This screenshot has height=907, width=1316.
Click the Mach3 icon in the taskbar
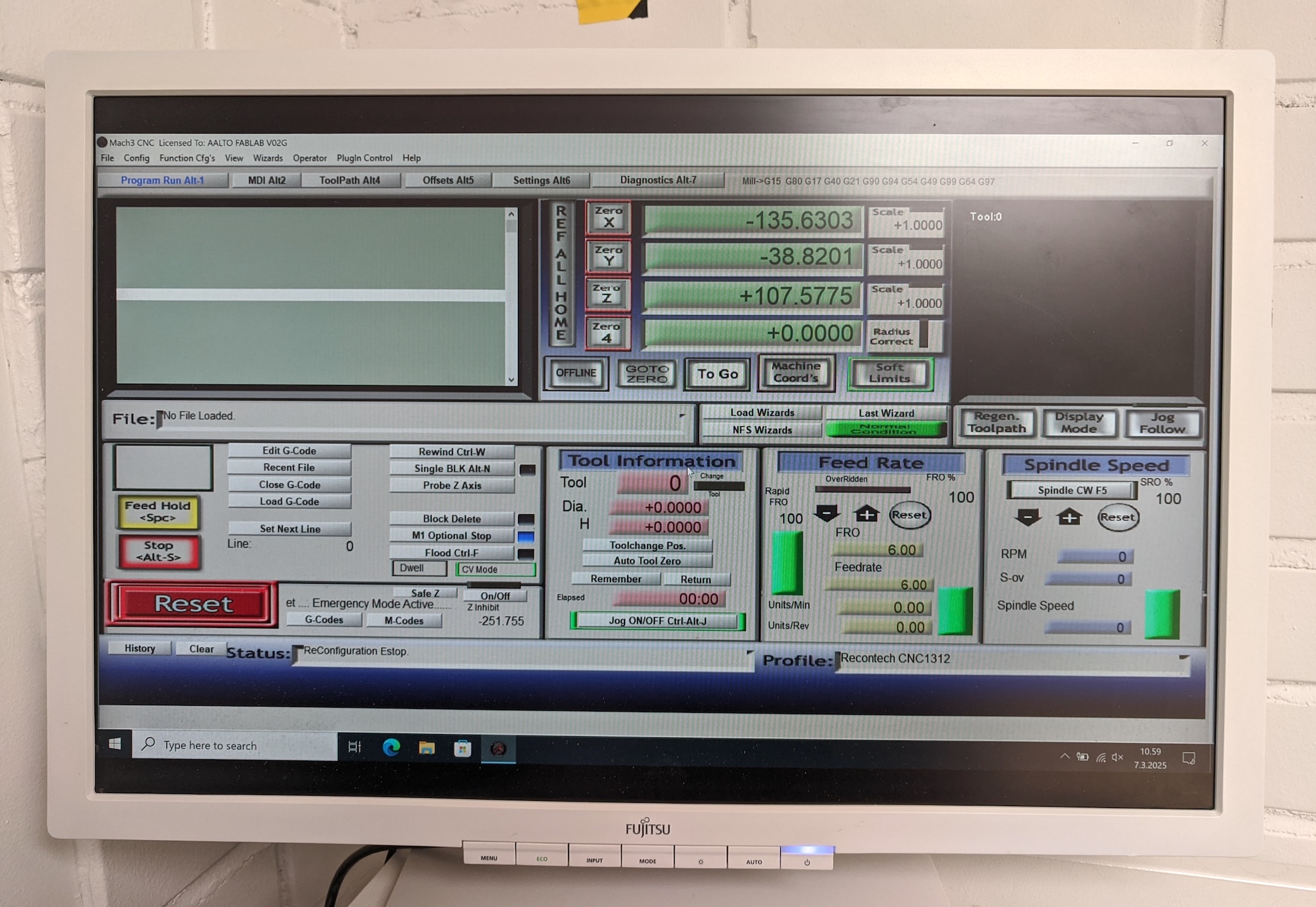tap(498, 749)
